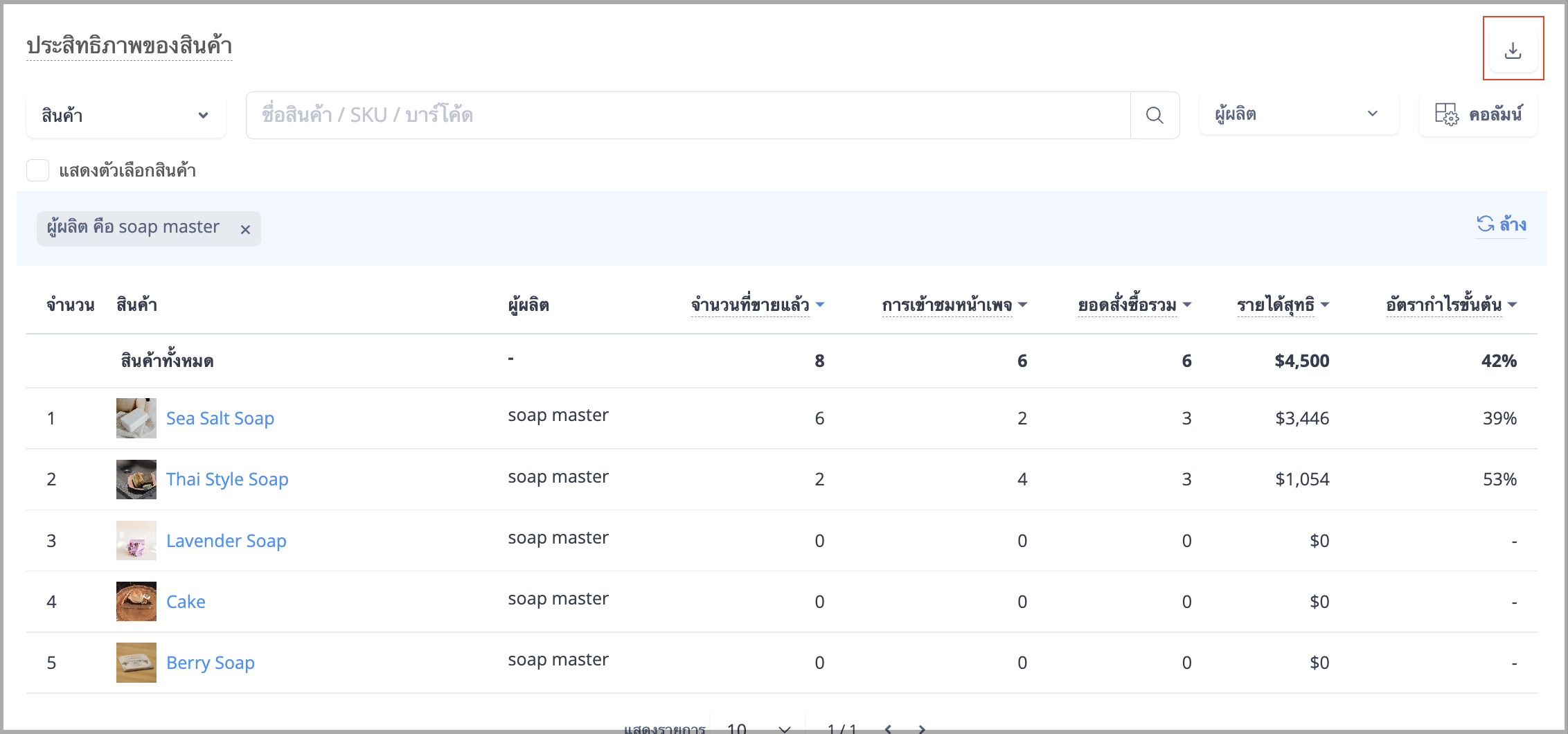Click the $3,446 revenue value

[1302, 418]
